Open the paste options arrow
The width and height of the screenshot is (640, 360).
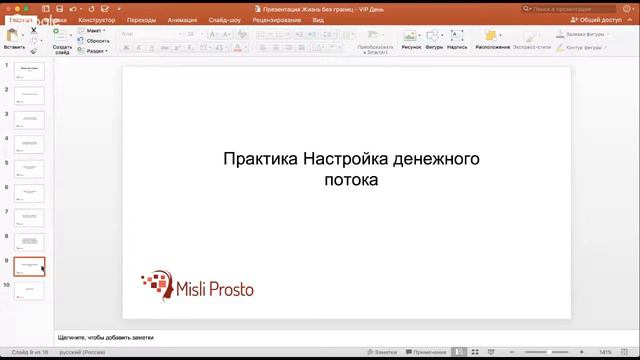22,36
